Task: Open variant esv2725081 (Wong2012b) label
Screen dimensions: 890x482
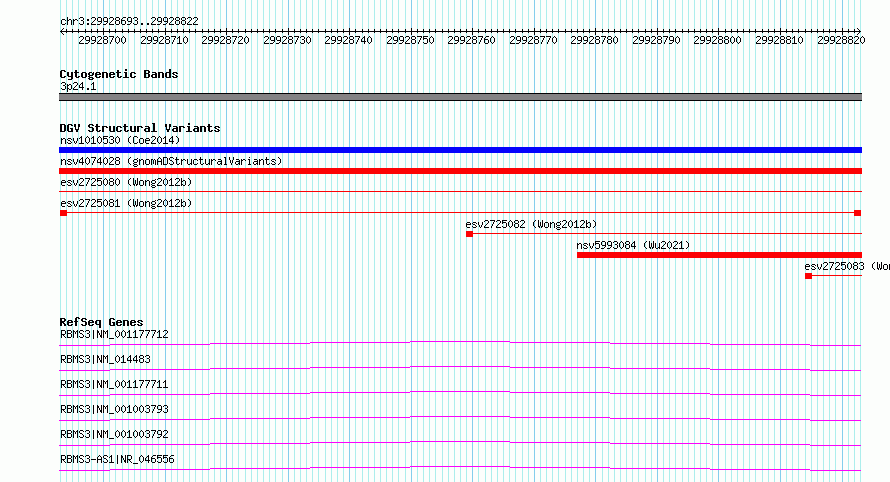Action: pos(126,203)
